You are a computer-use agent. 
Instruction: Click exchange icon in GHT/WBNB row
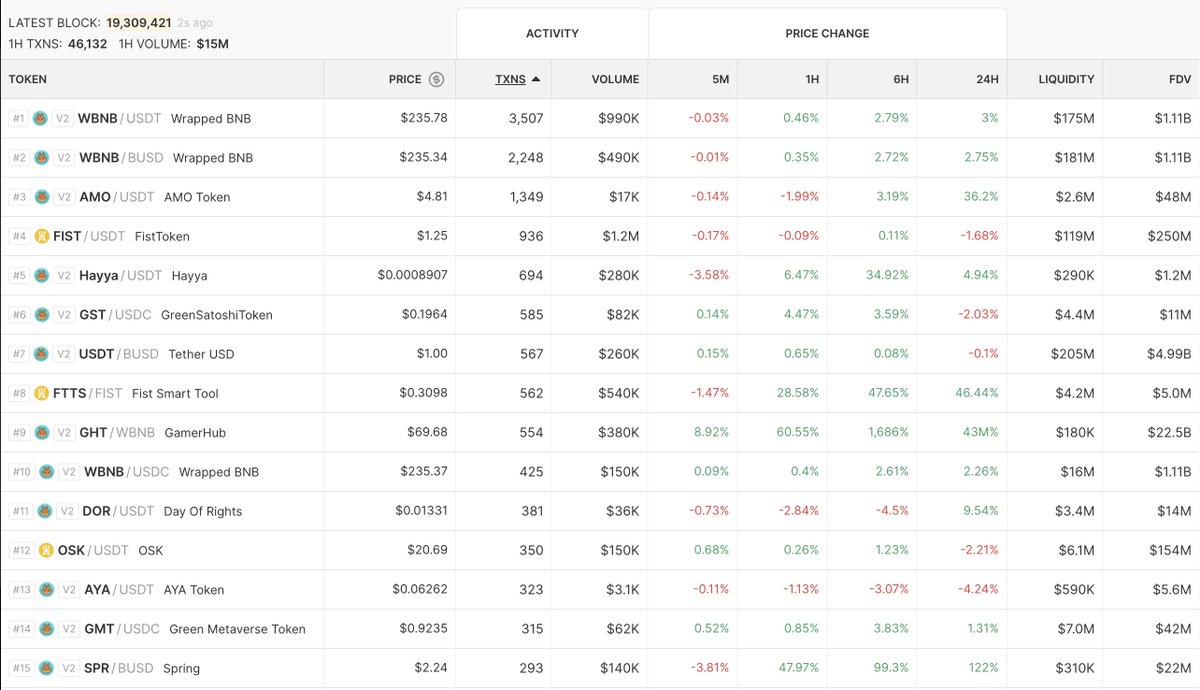click(x=41, y=432)
